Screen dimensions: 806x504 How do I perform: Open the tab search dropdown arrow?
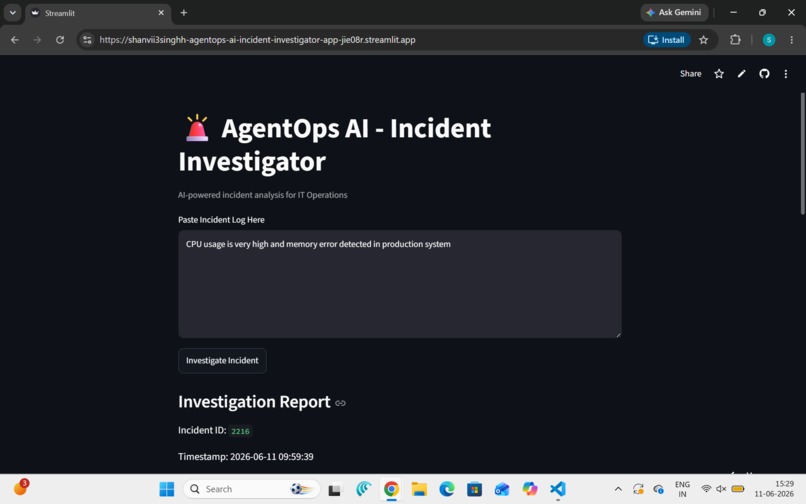pyautogui.click(x=12, y=12)
